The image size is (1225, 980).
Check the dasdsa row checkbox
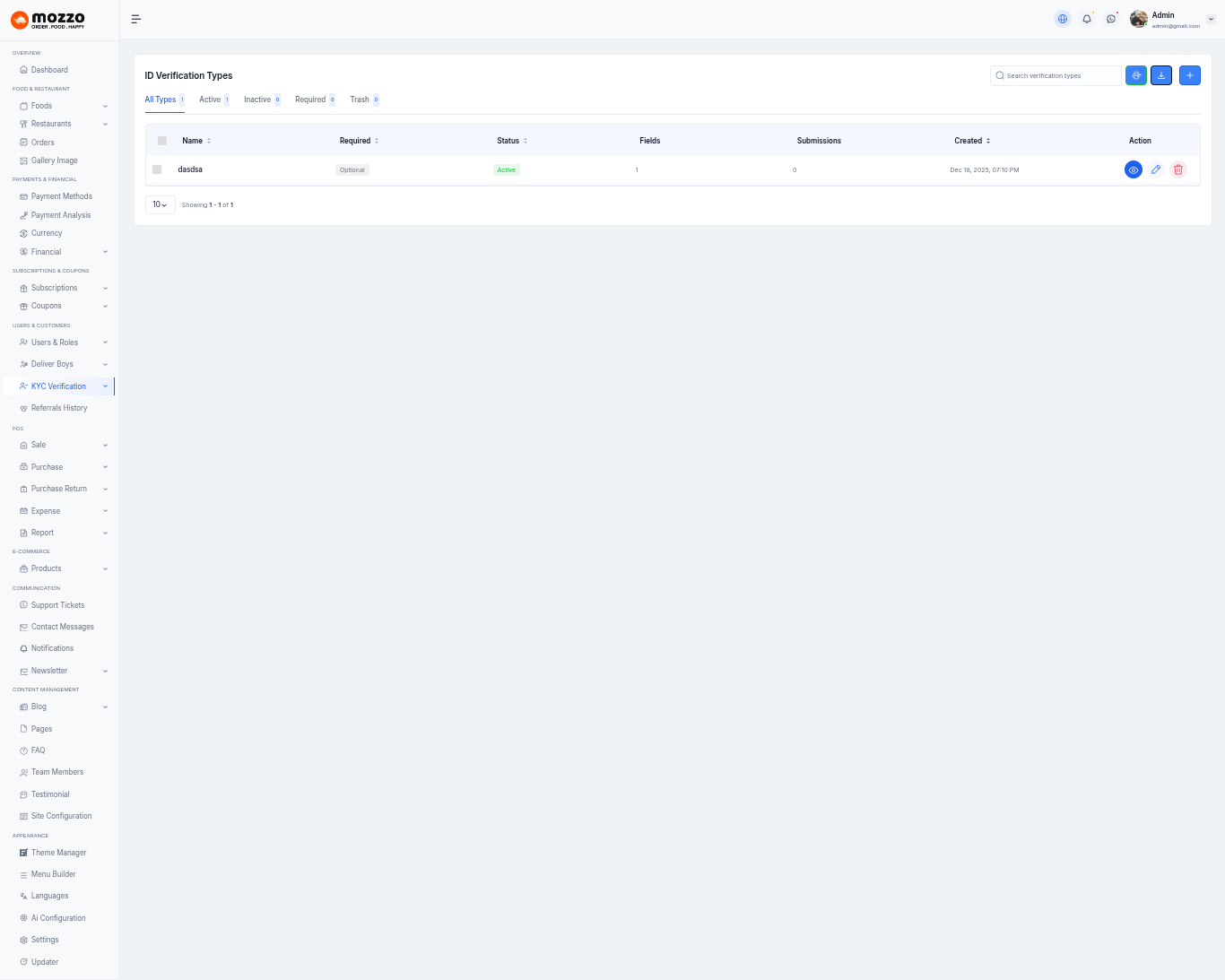[x=157, y=169]
